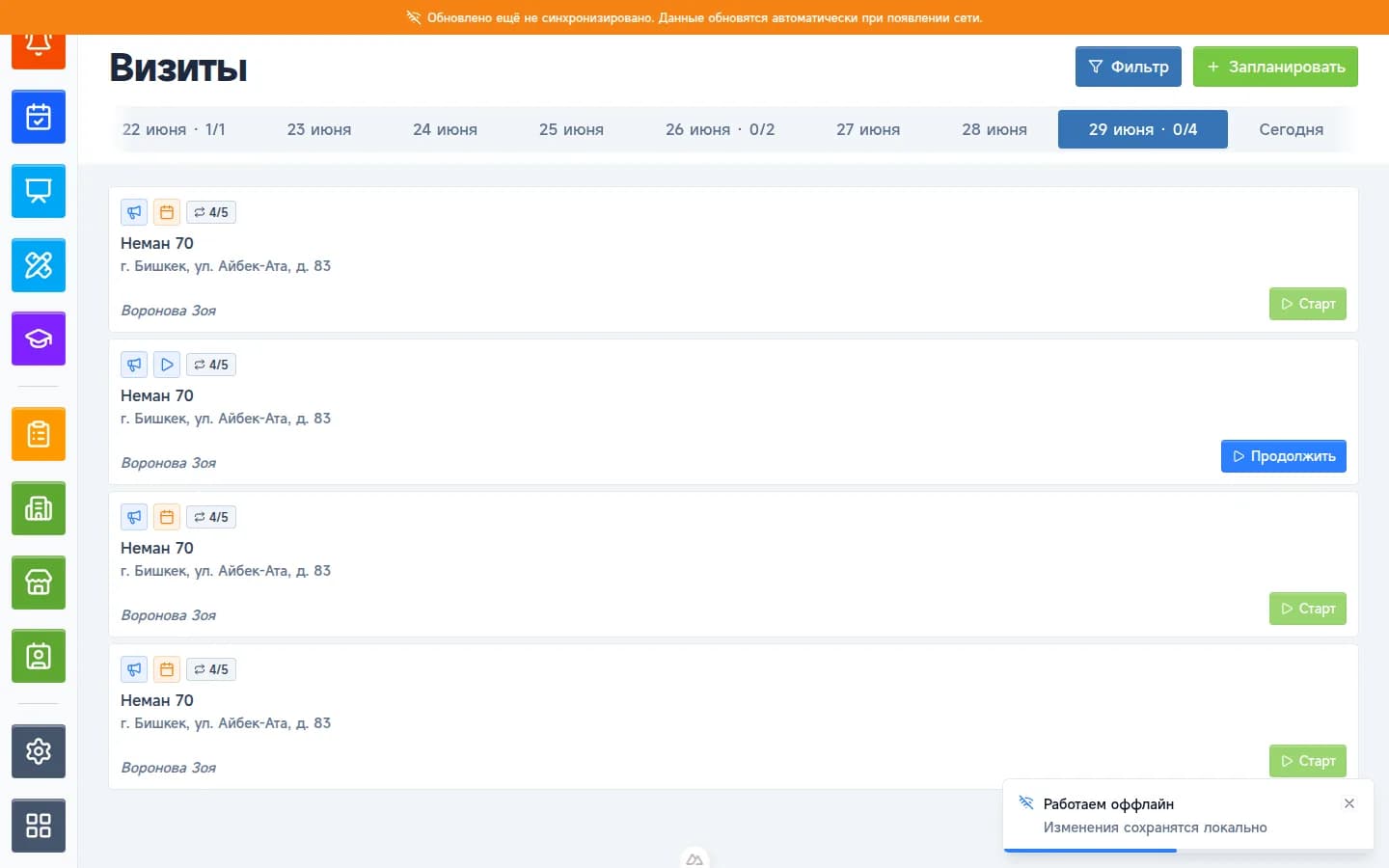Viewport: 1389px width, 868px height.
Task: Start the third Неман 70 visit
Action: pos(1308,609)
